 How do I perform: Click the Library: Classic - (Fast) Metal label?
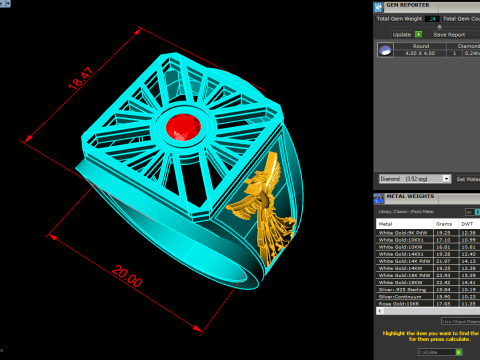click(x=406, y=212)
